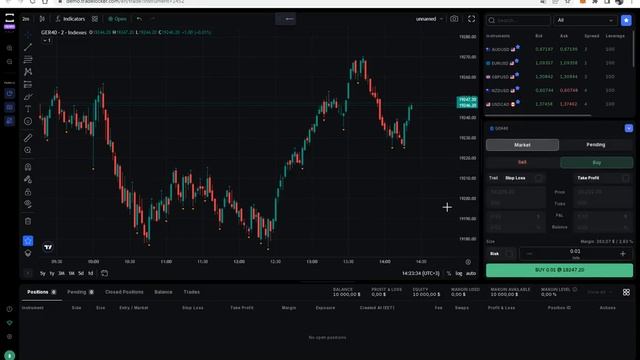Screen dimensions: 640x360
Task: Select the Fibonacci retracement tool
Action: 28,60
